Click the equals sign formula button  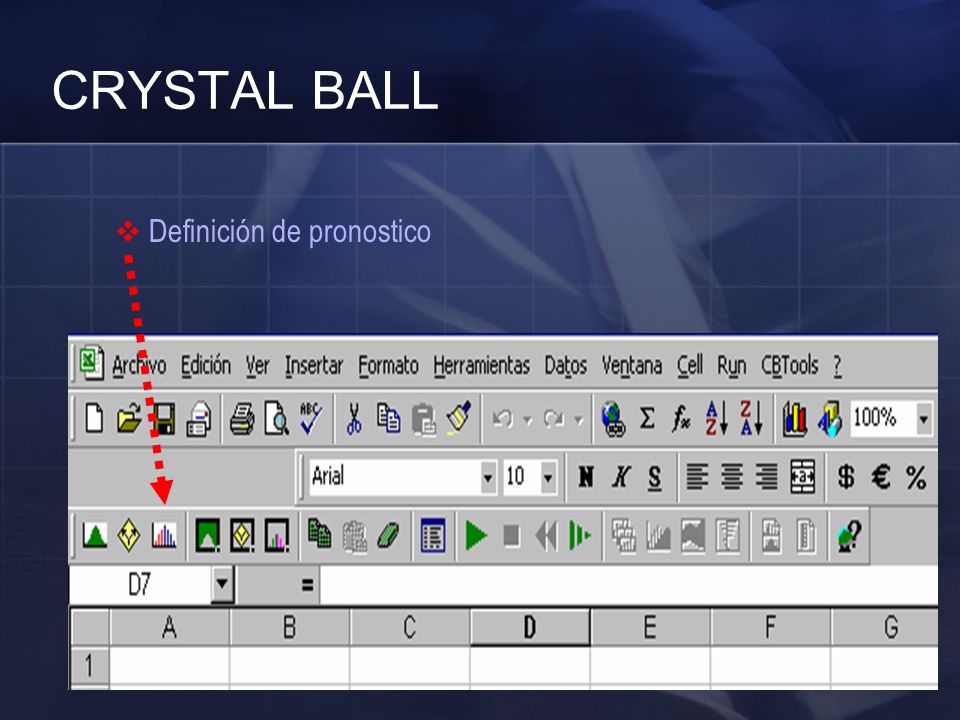coord(307,585)
